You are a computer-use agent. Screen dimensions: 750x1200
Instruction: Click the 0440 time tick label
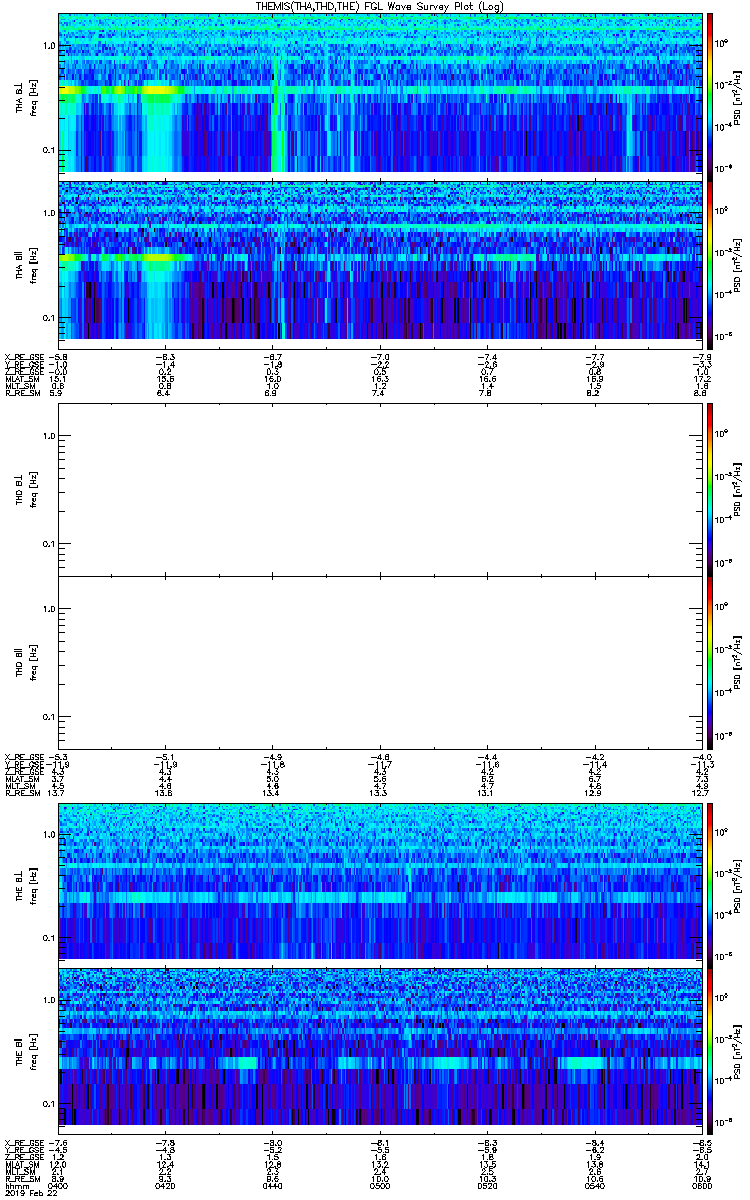[273, 1186]
